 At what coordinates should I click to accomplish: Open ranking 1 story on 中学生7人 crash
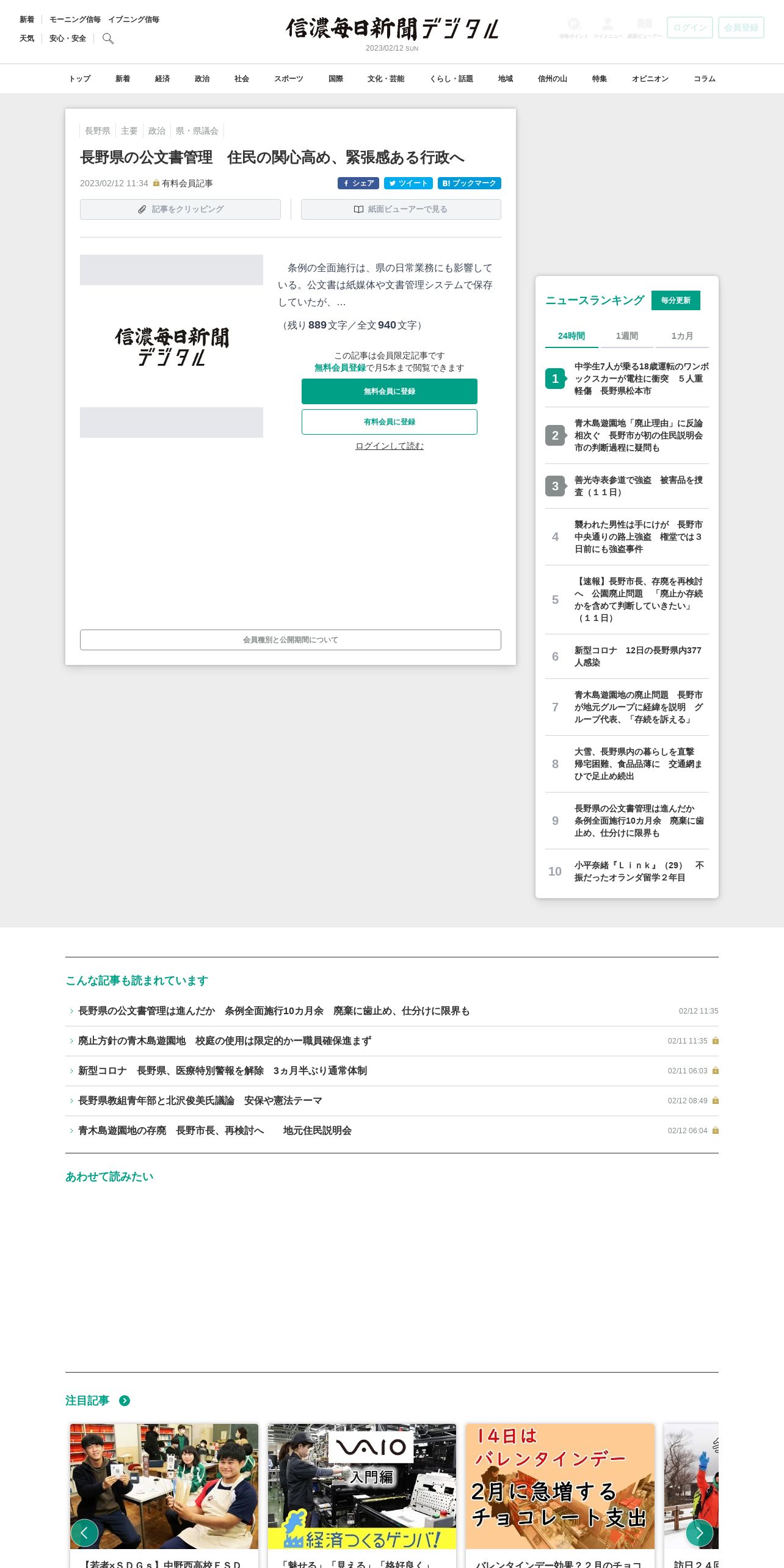pyautogui.click(x=627, y=379)
